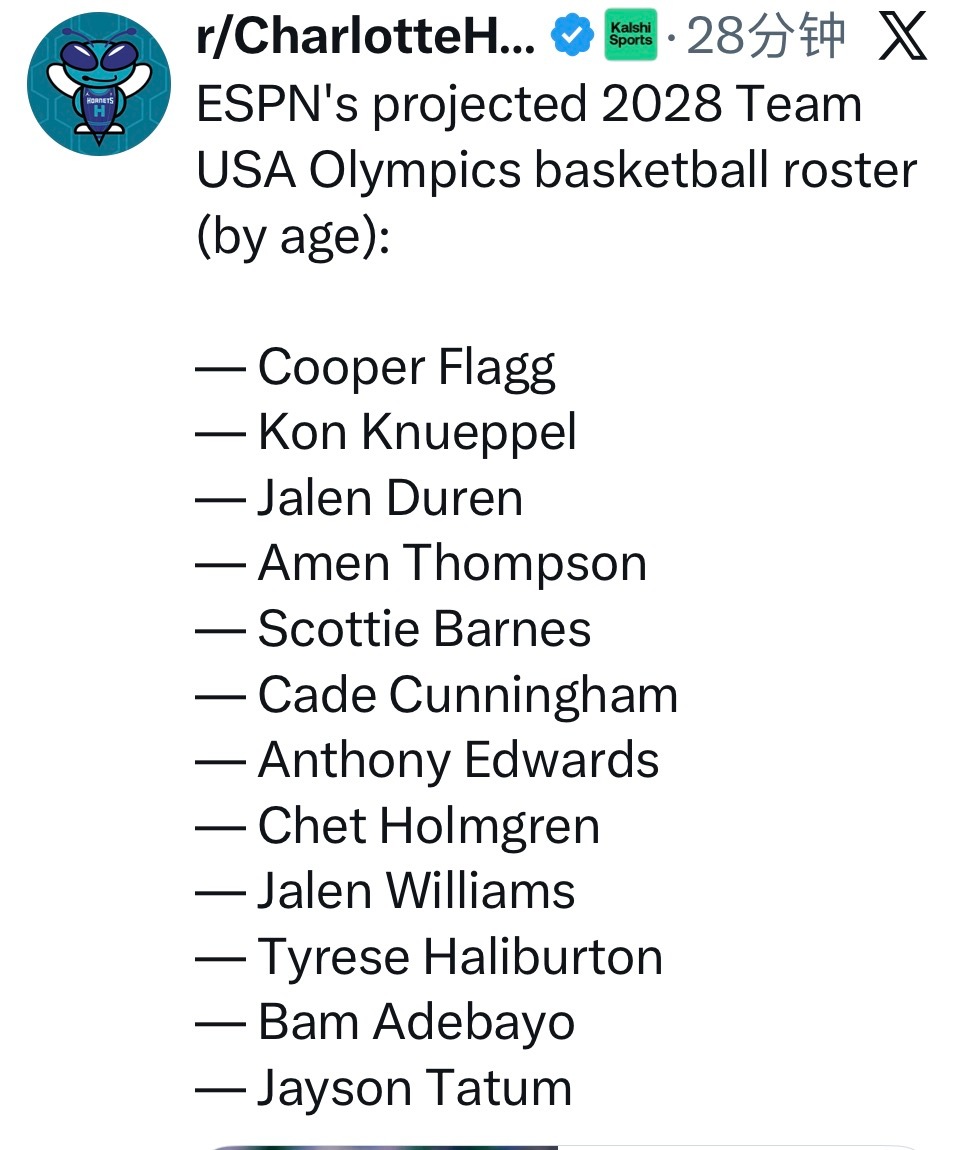Click on Anthony Edwards

tap(458, 760)
